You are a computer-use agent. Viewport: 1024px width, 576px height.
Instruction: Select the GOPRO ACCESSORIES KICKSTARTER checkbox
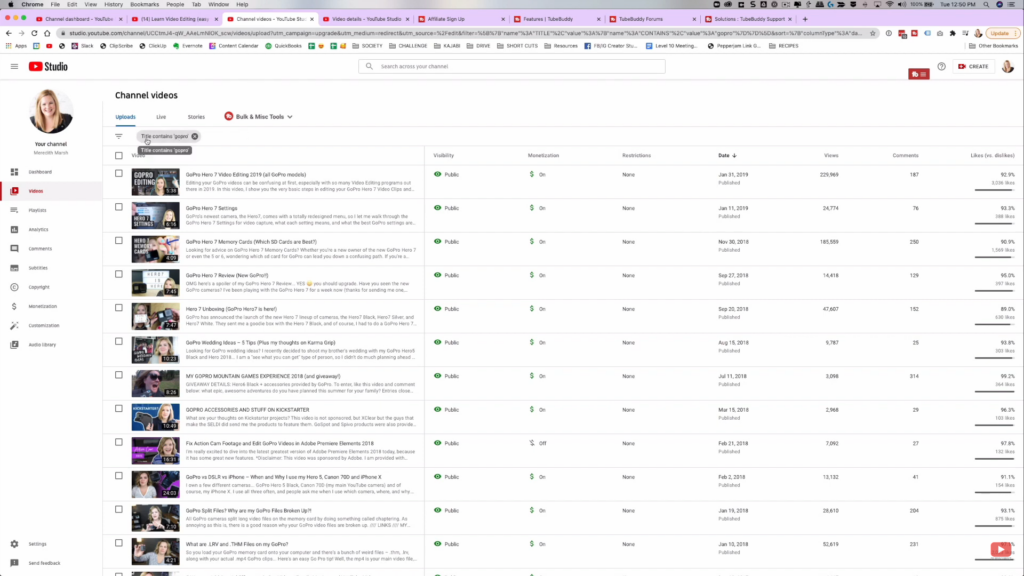[x=119, y=409]
